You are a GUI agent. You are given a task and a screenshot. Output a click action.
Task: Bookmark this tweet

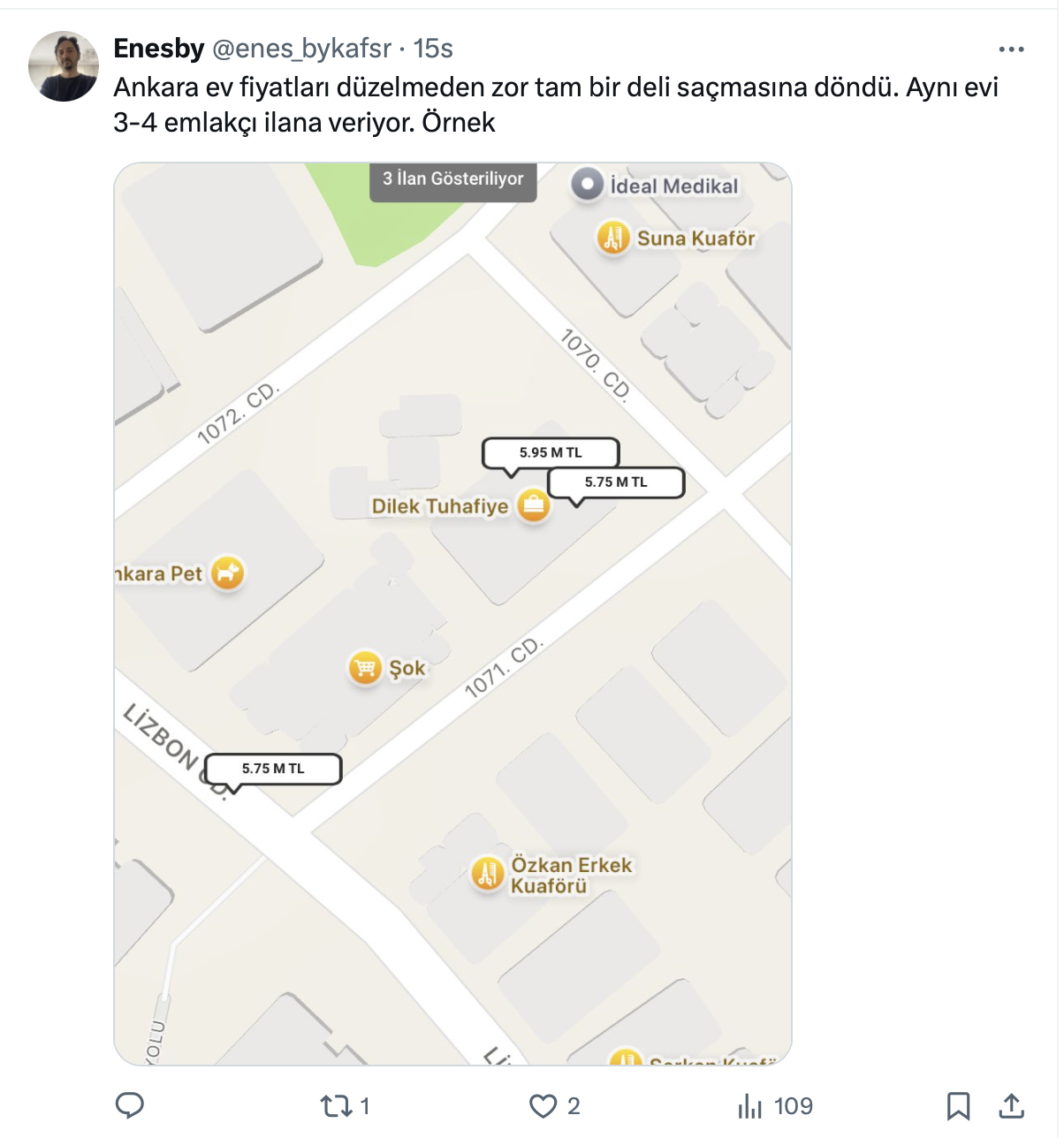[x=958, y=1106]
